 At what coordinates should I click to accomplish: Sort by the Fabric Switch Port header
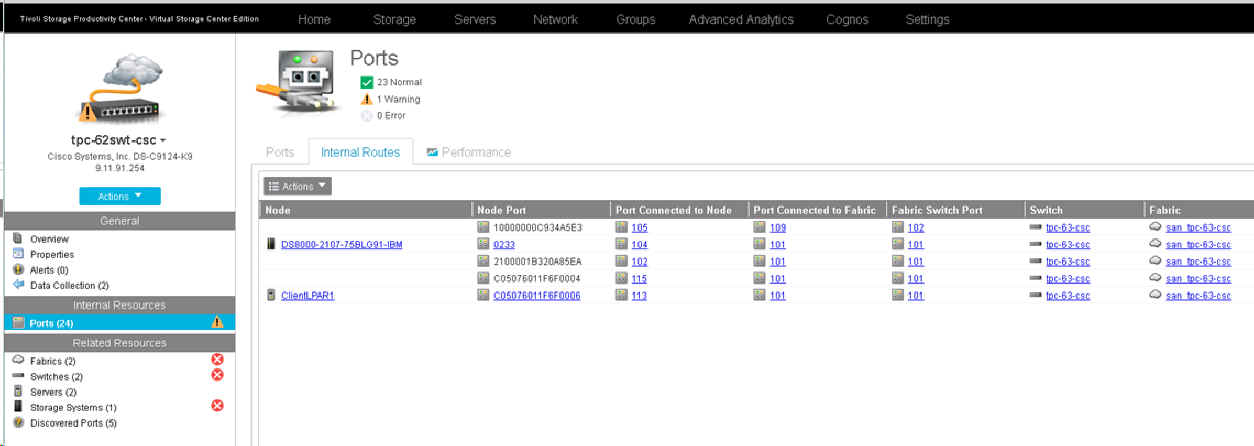[x=956, y=210]
